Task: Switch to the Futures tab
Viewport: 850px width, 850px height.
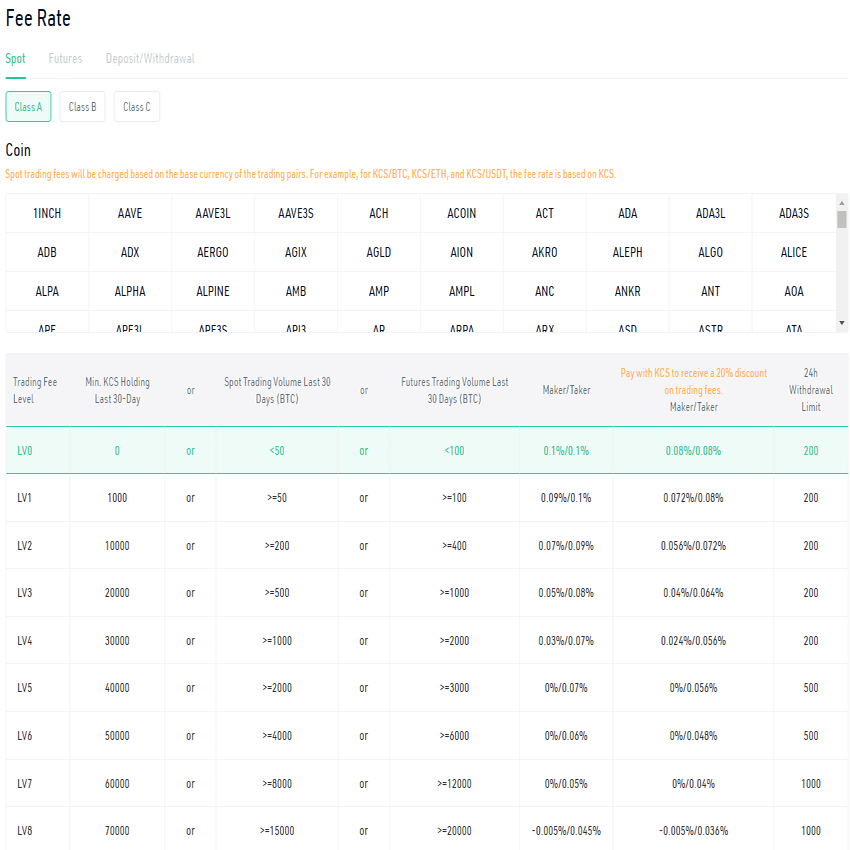Action: [x=65, y=58]
